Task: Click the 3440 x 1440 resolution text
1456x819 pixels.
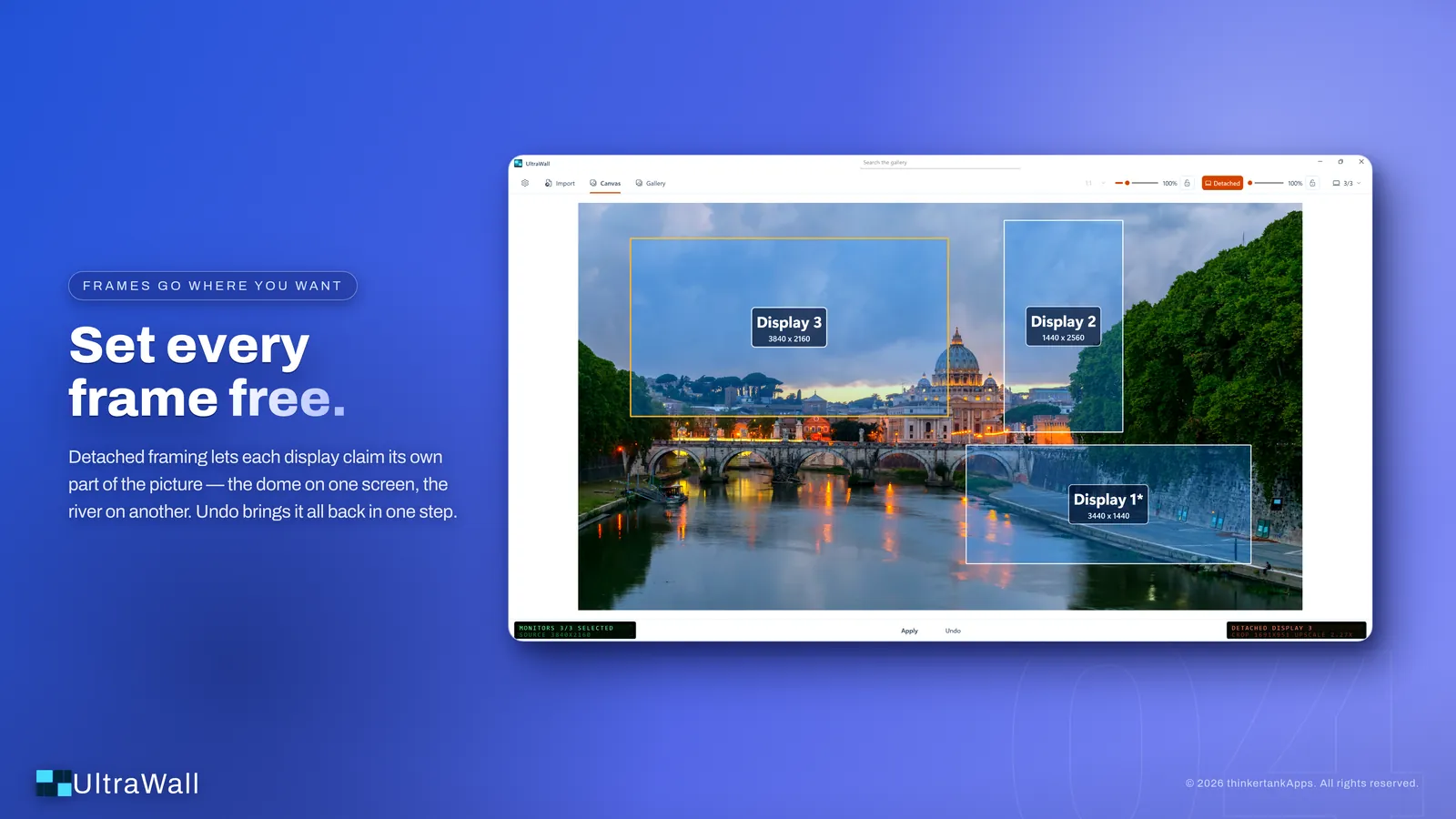Action: (1108, 516)
